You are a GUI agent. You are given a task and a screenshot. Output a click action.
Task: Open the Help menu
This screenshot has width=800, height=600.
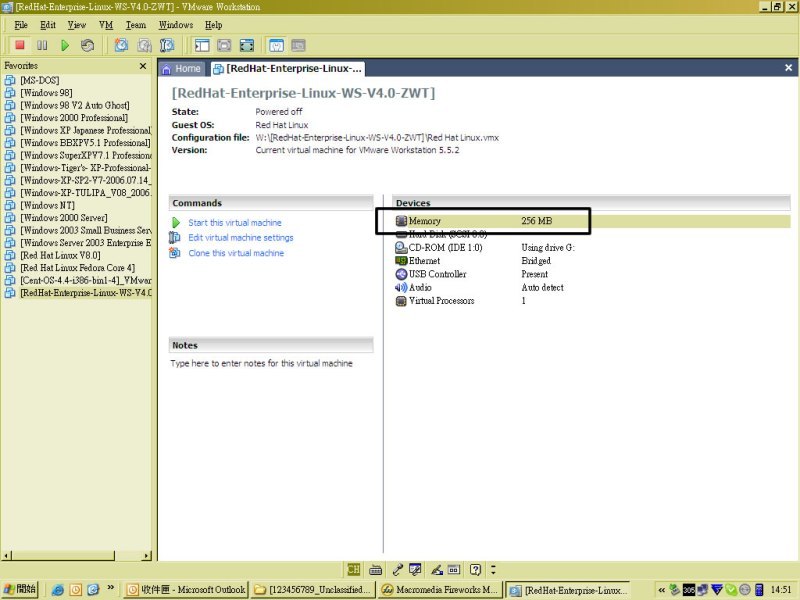click(x=213, y=25)
